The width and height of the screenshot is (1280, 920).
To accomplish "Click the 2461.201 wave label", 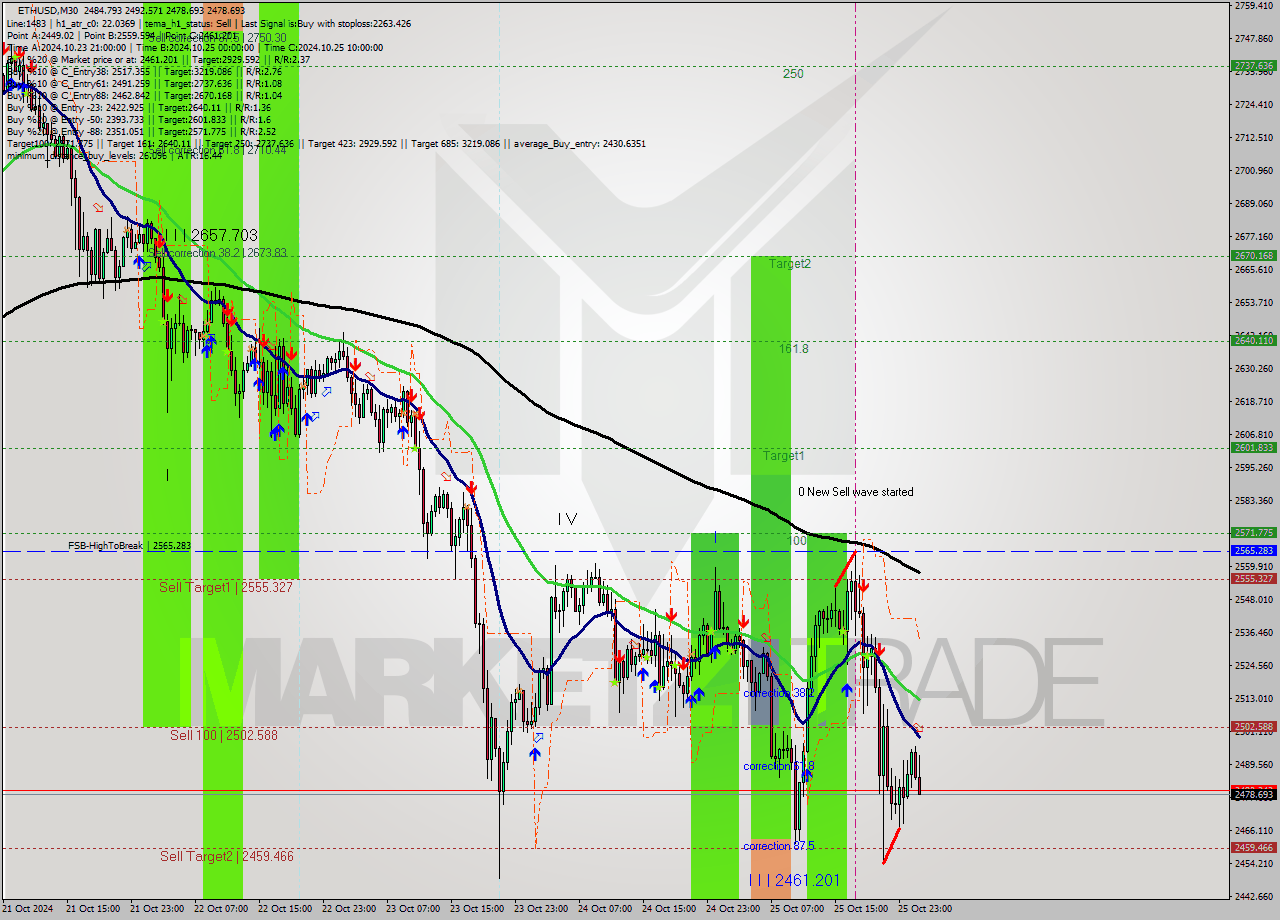I will [795, 880].
